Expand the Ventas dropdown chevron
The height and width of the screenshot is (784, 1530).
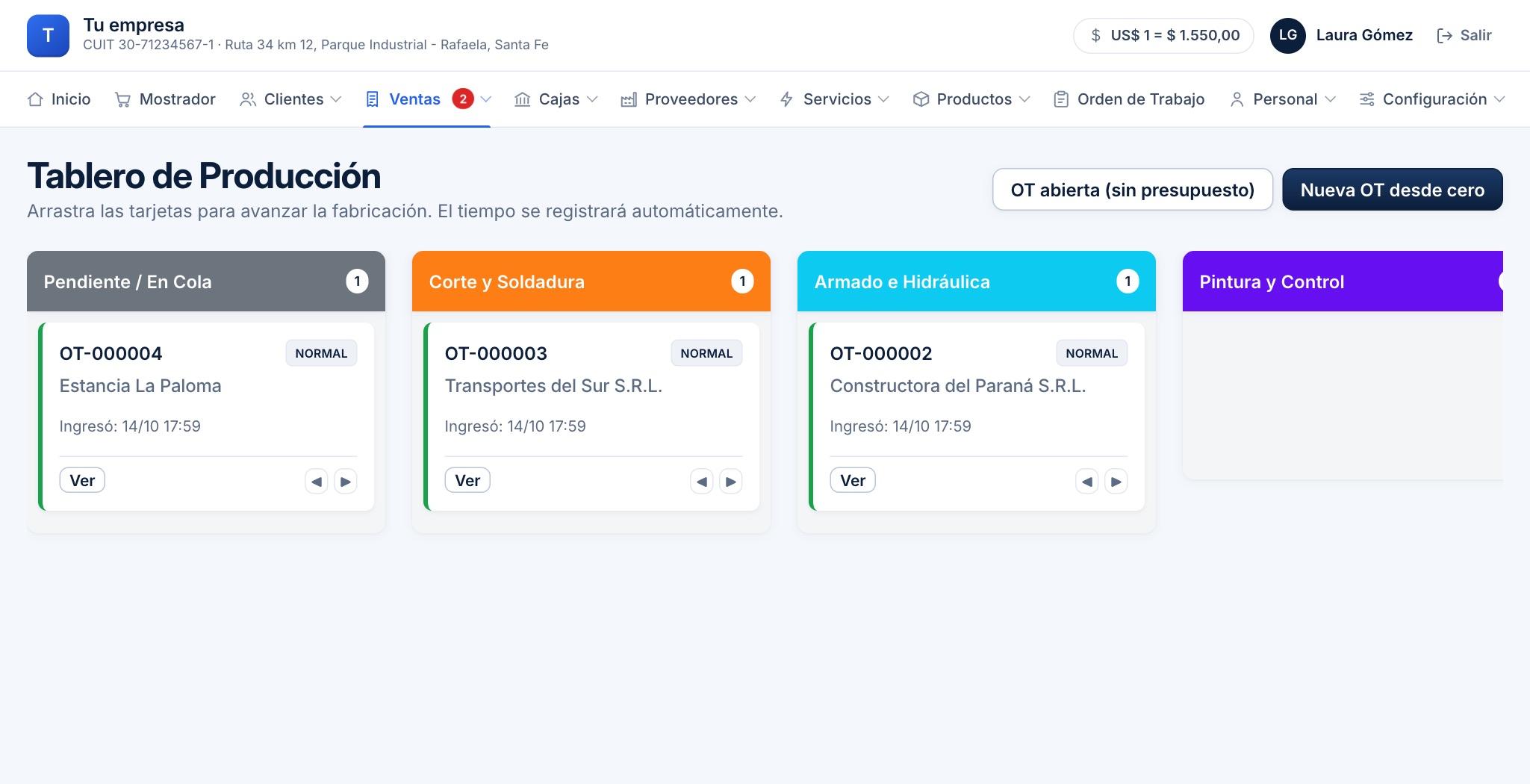pos(486,99)
